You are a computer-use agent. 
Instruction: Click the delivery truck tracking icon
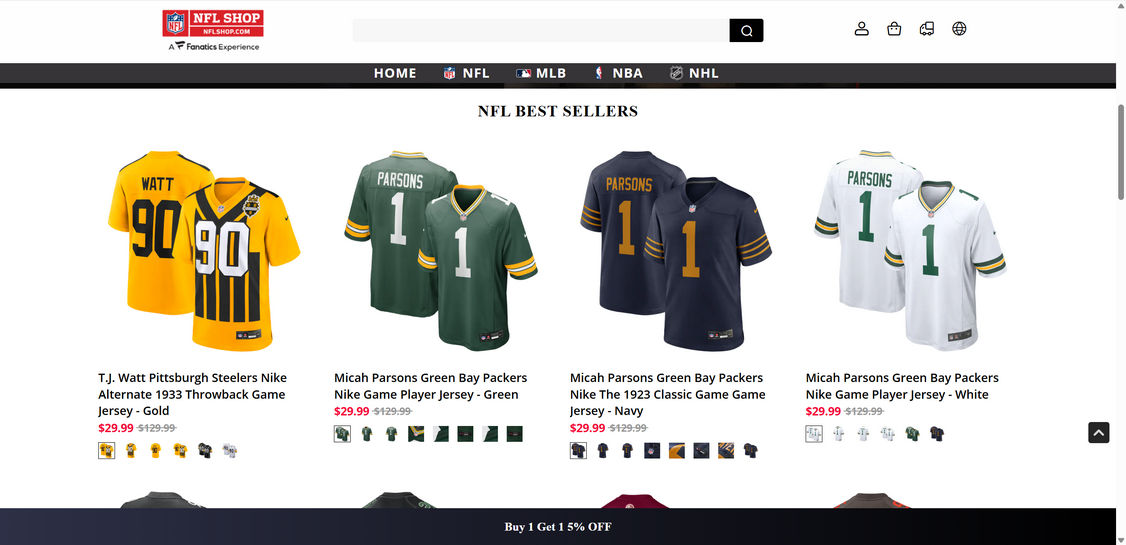pos(926,29)
